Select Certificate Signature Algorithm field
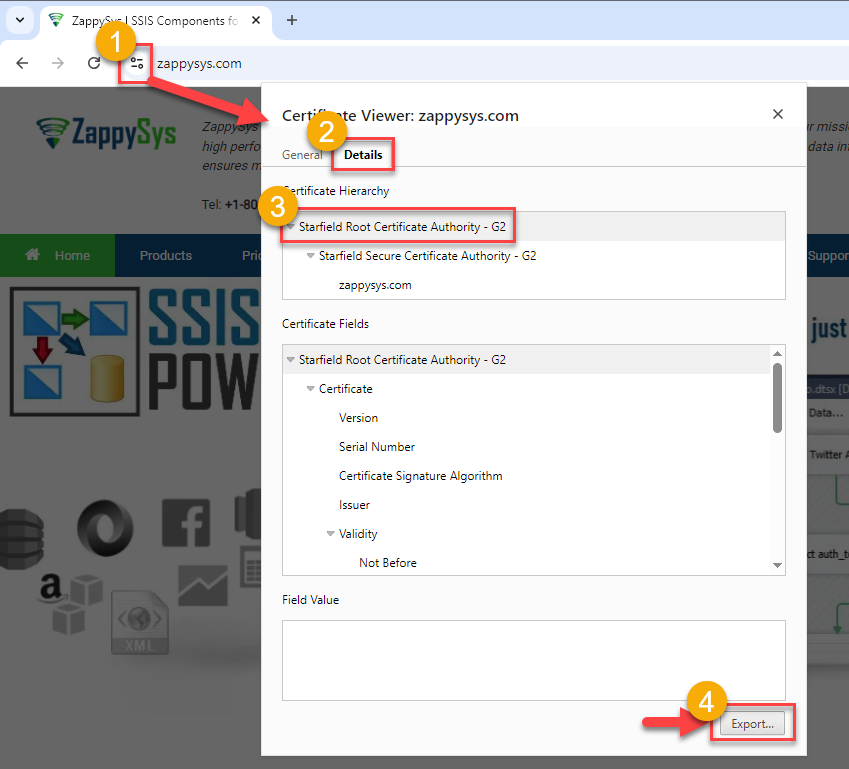Image resolution: width=849 pixels, height=769 pixels. 420,476
